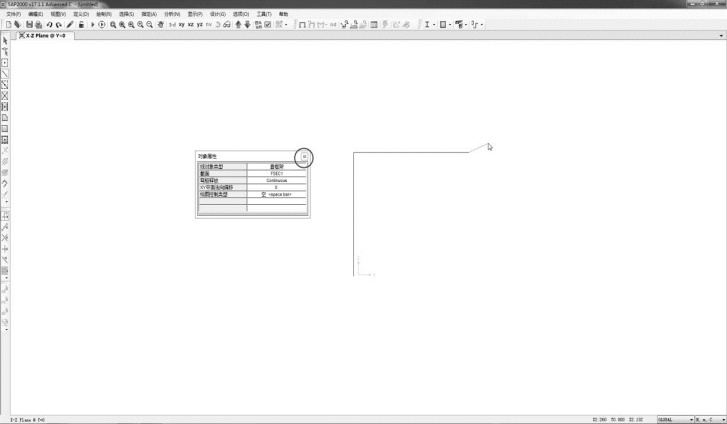Click the Set Display Options checkbox icon

pos(268,25)
